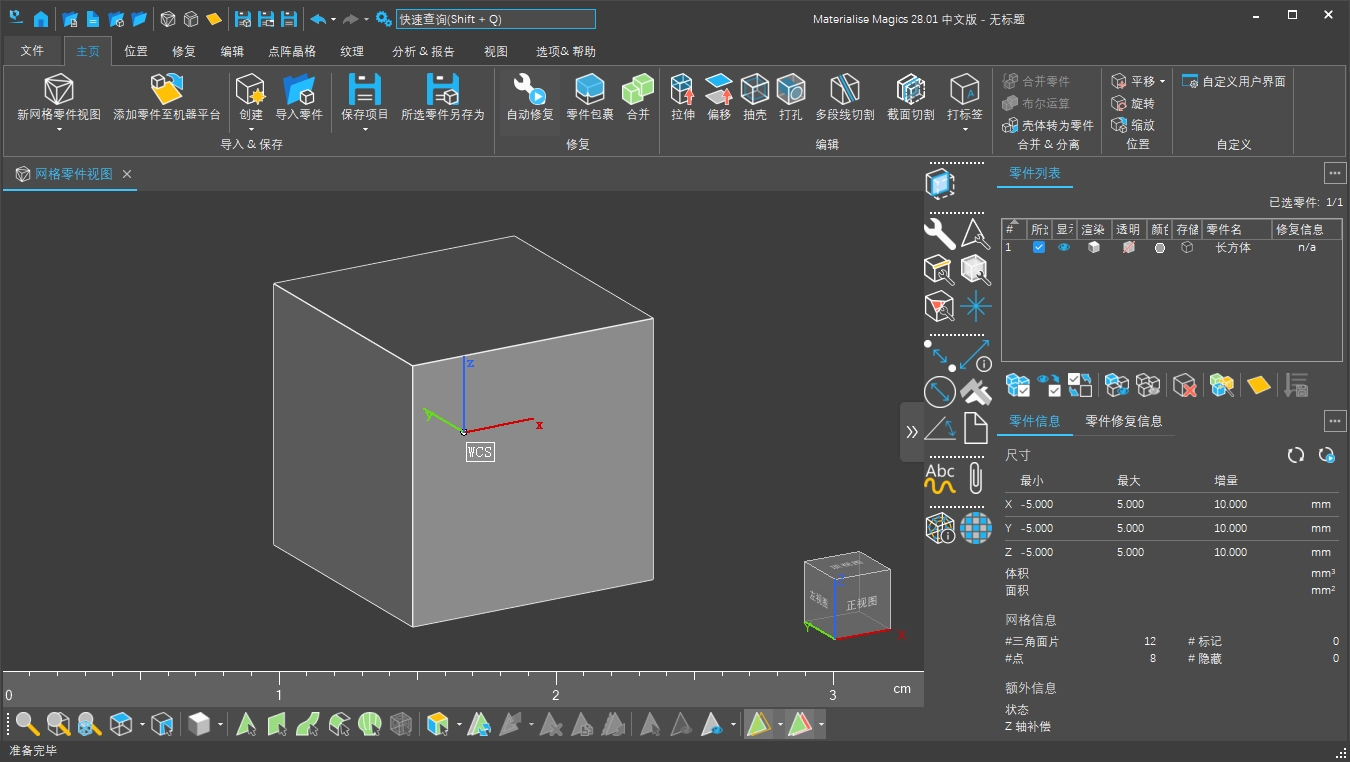Toggle transparency for the 长方体 part
This screenshot has height=762, width=1350.
pyautogui.click(x=1128, y=247)
